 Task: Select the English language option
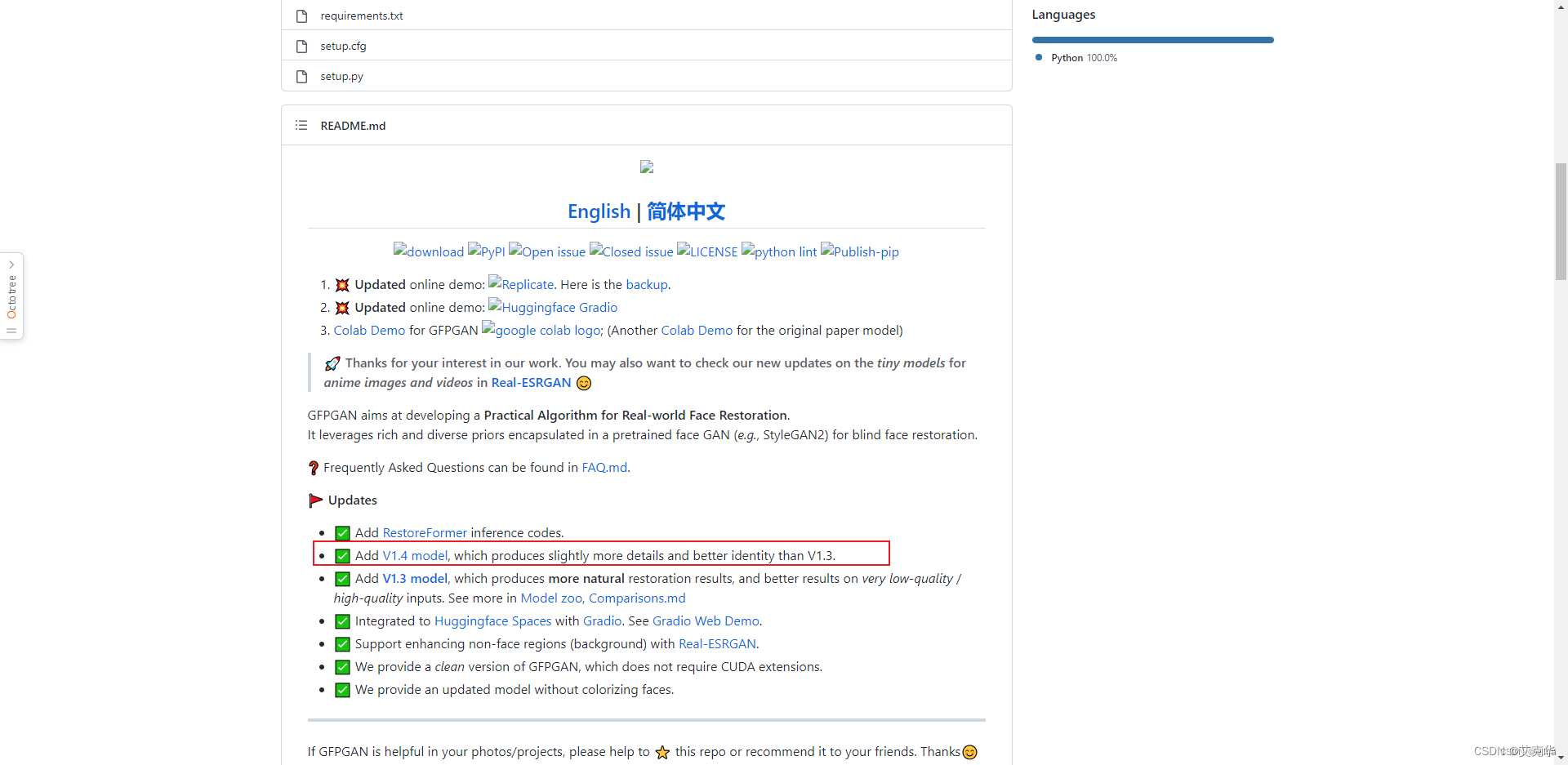click(599, 211)
